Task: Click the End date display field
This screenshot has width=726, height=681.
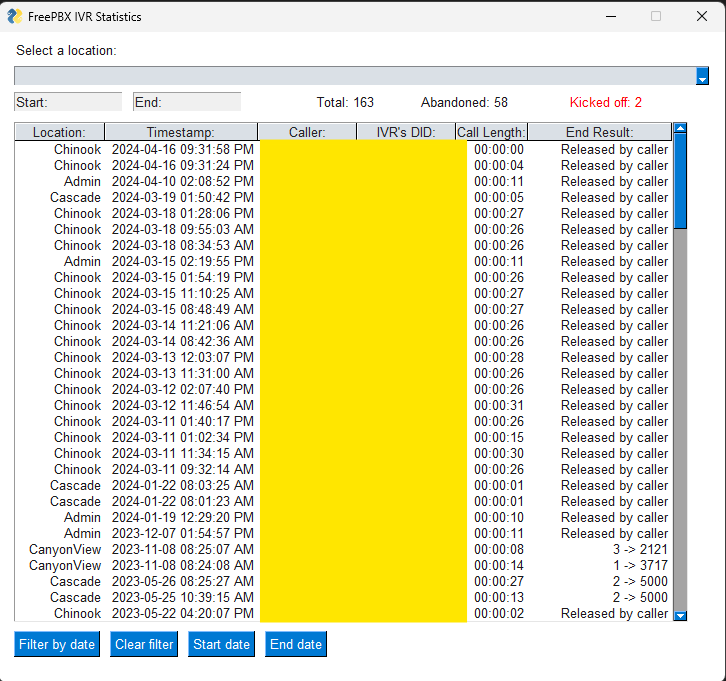Action: coord(187,102)
